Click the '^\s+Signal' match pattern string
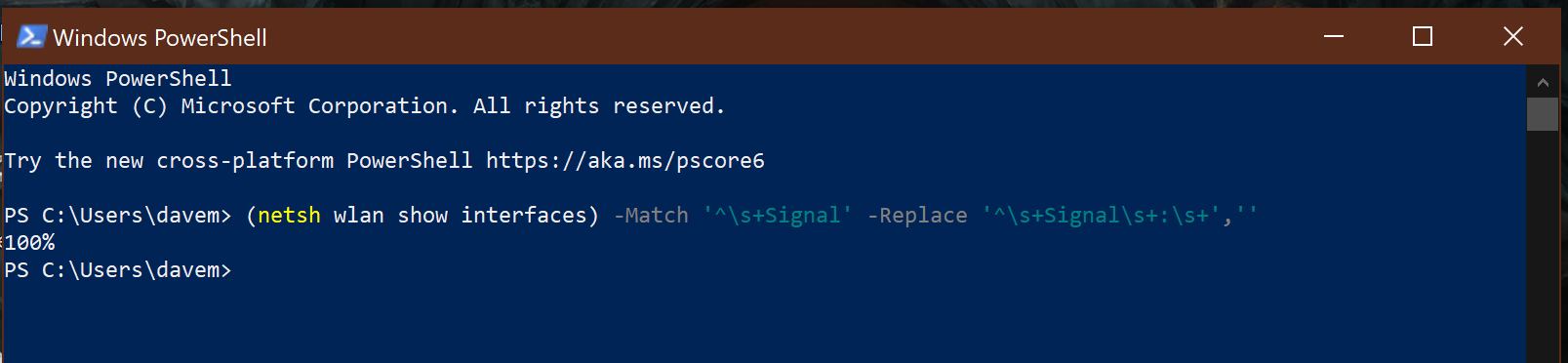The width and height of the screenshot is (1568, 363). (778, 216)
